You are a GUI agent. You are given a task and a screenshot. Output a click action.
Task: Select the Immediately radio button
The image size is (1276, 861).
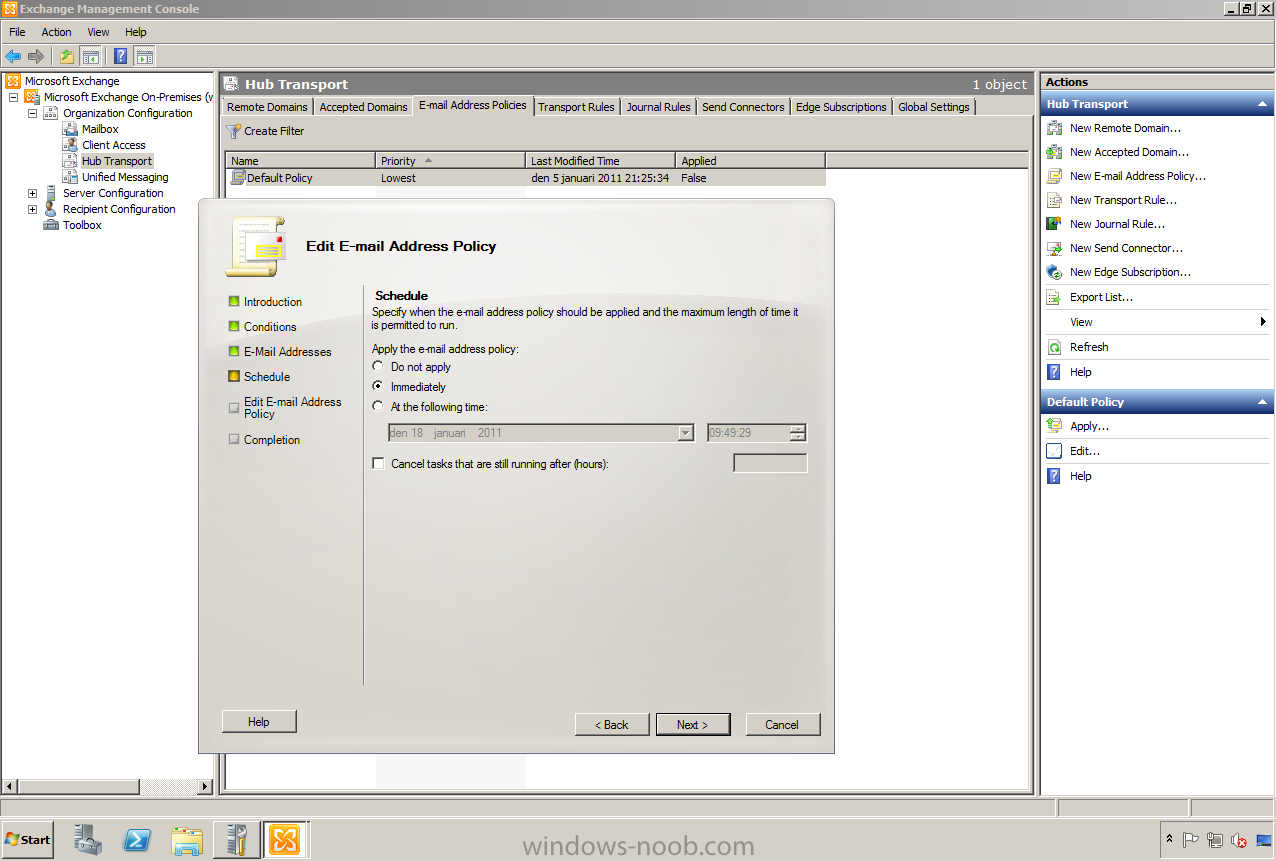[x=378, y=386]
